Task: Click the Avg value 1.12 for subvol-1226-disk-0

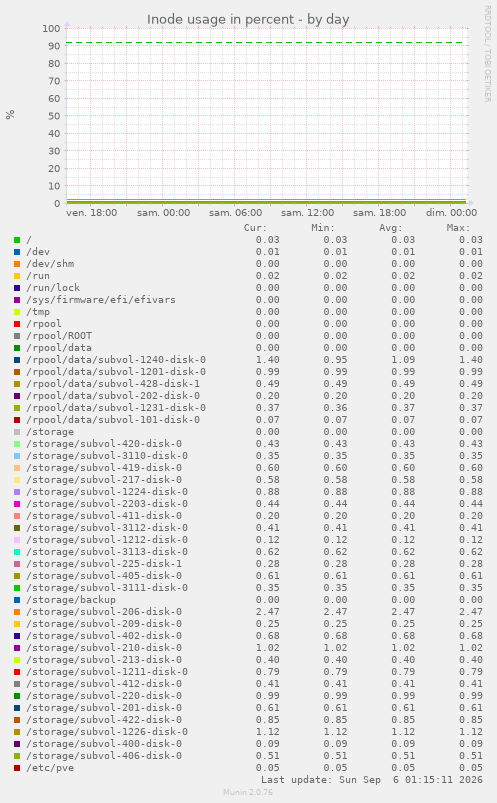Action: (x=403, y=732)
